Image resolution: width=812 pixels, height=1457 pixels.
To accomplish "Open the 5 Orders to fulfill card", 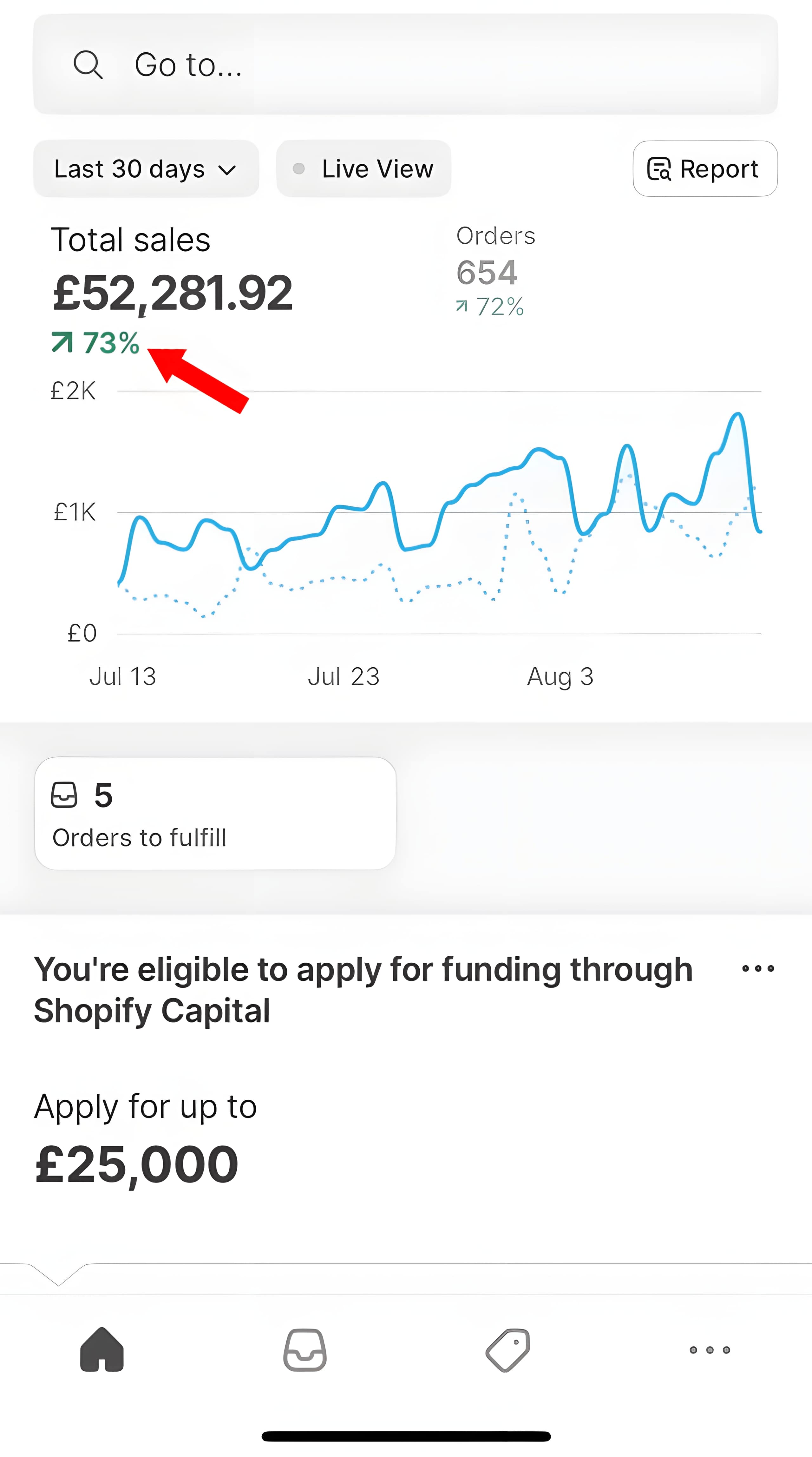I will click(x=215, y=813).
